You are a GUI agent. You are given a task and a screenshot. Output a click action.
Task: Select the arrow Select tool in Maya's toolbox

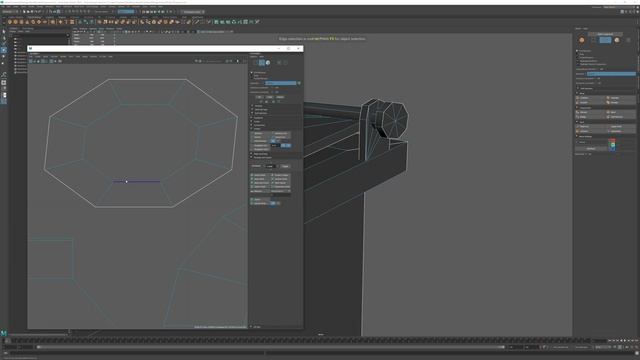coord(4,31)
